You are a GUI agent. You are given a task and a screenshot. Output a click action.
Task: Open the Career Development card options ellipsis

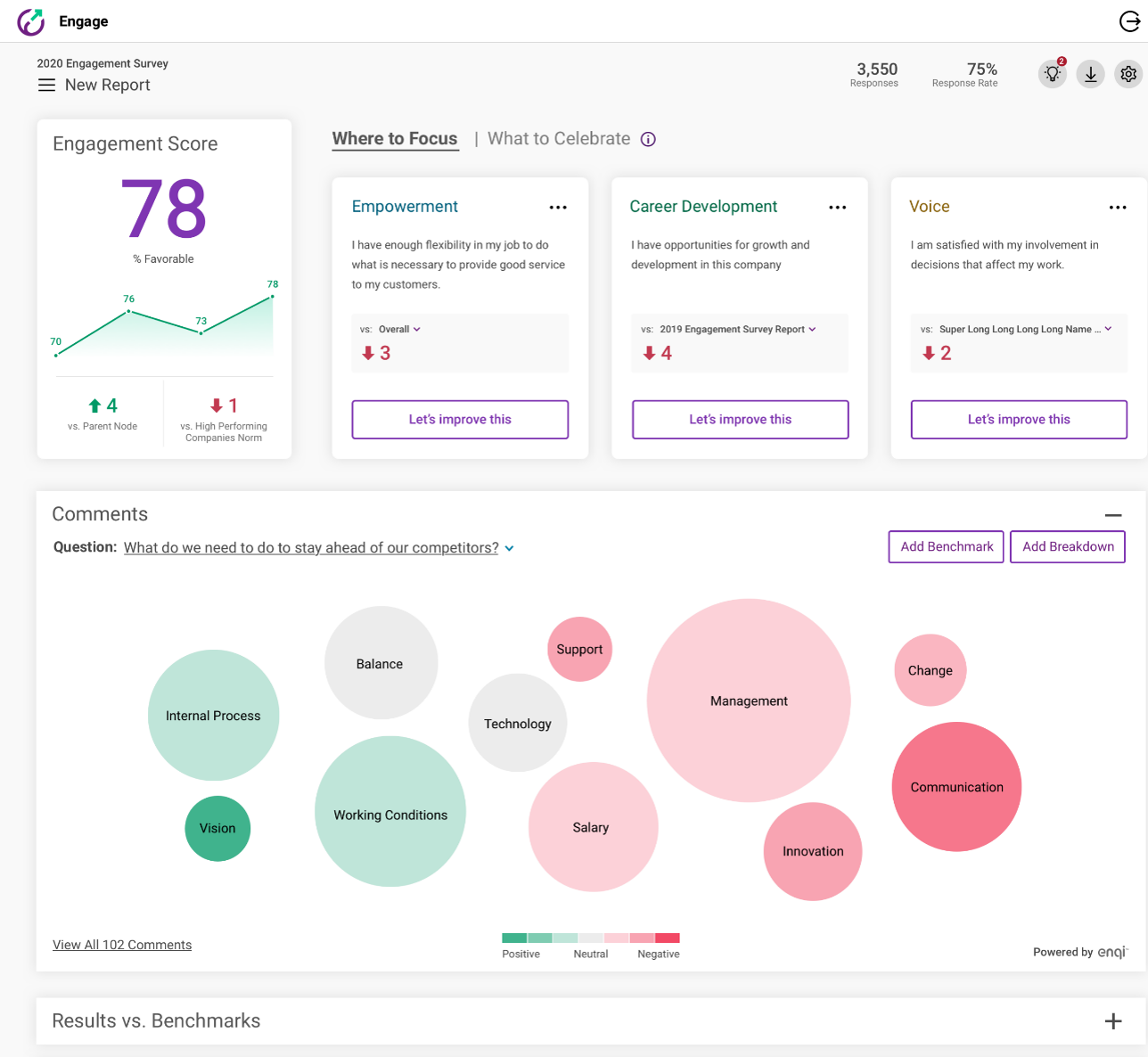click(x=837, y=207)
